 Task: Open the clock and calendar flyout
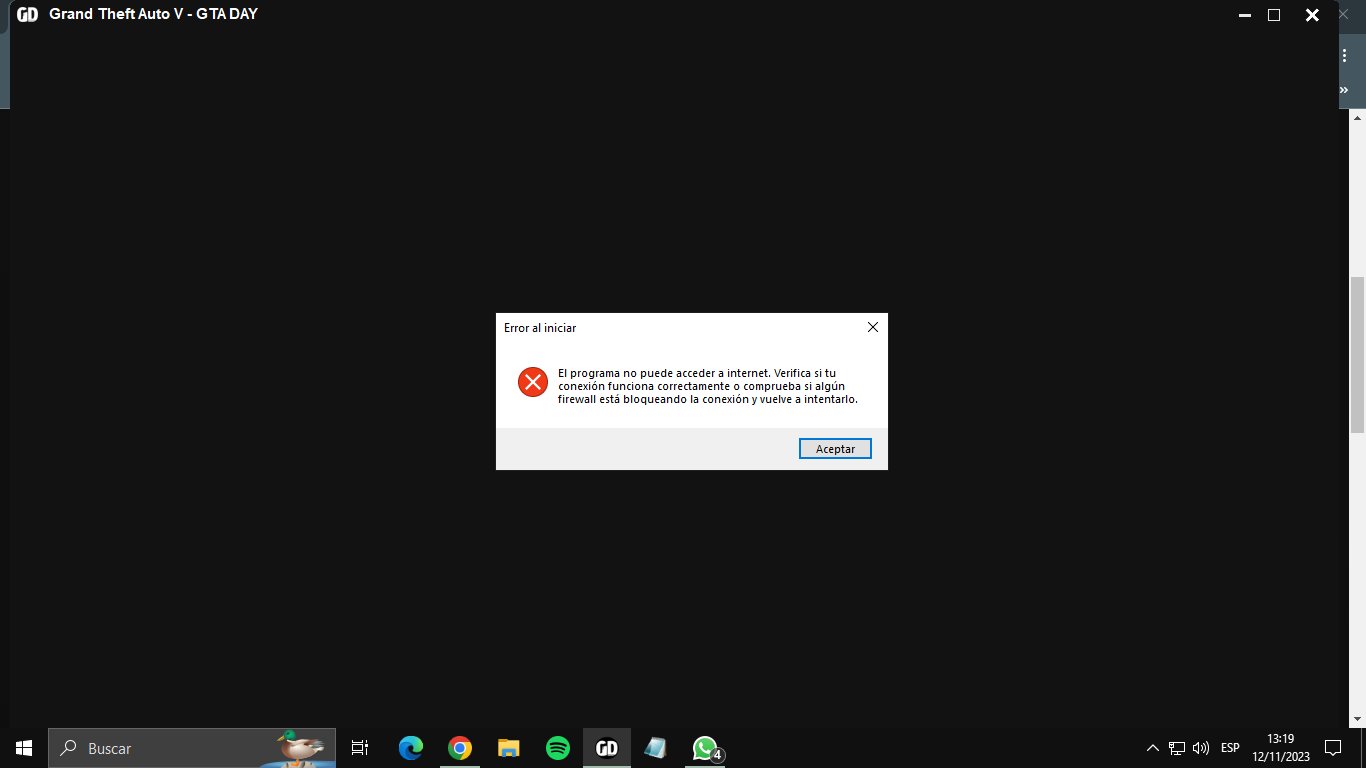(x=1280, y=748)
